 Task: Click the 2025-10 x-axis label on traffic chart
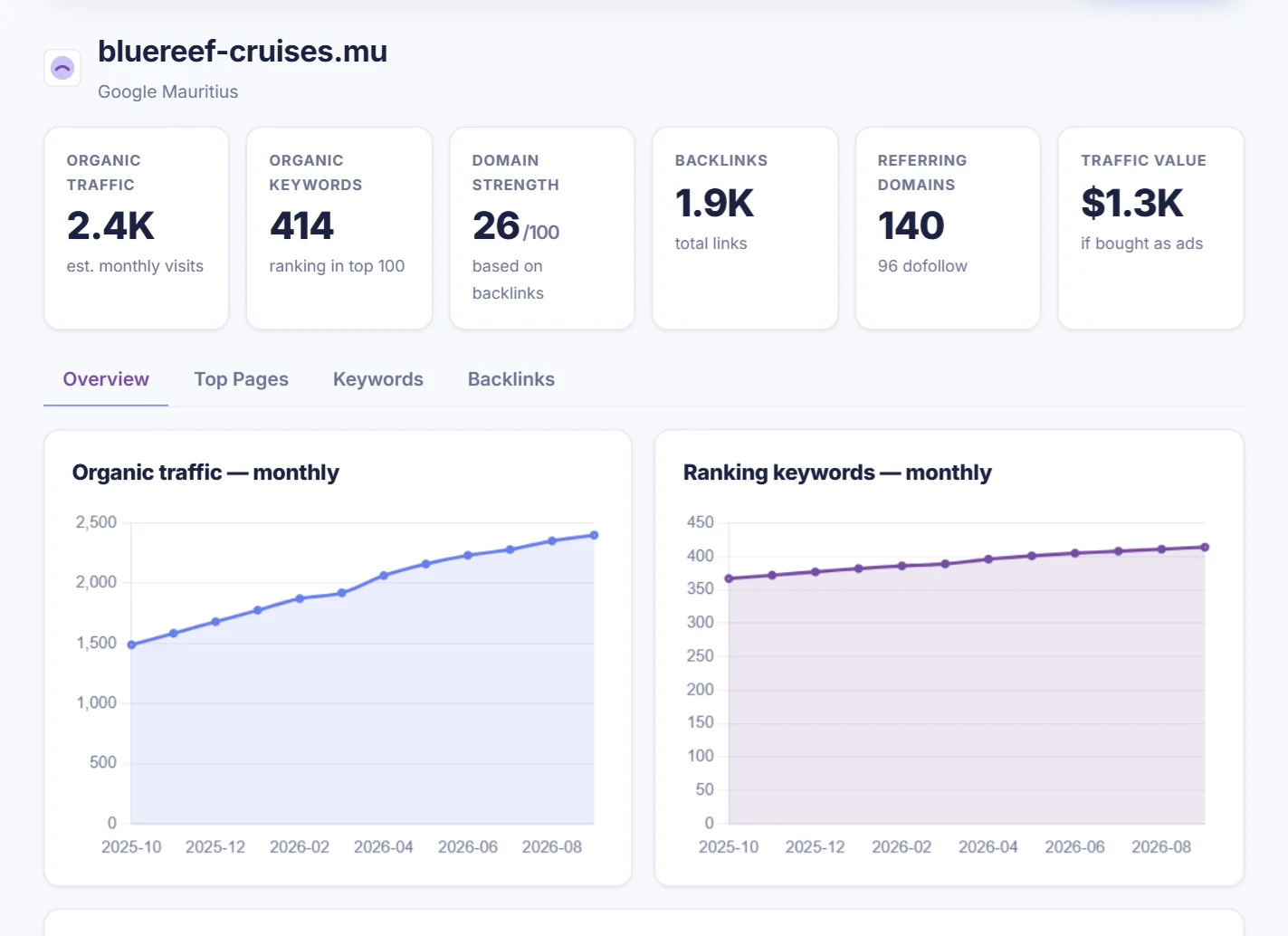pyautogui.click(x=131, y=847)
